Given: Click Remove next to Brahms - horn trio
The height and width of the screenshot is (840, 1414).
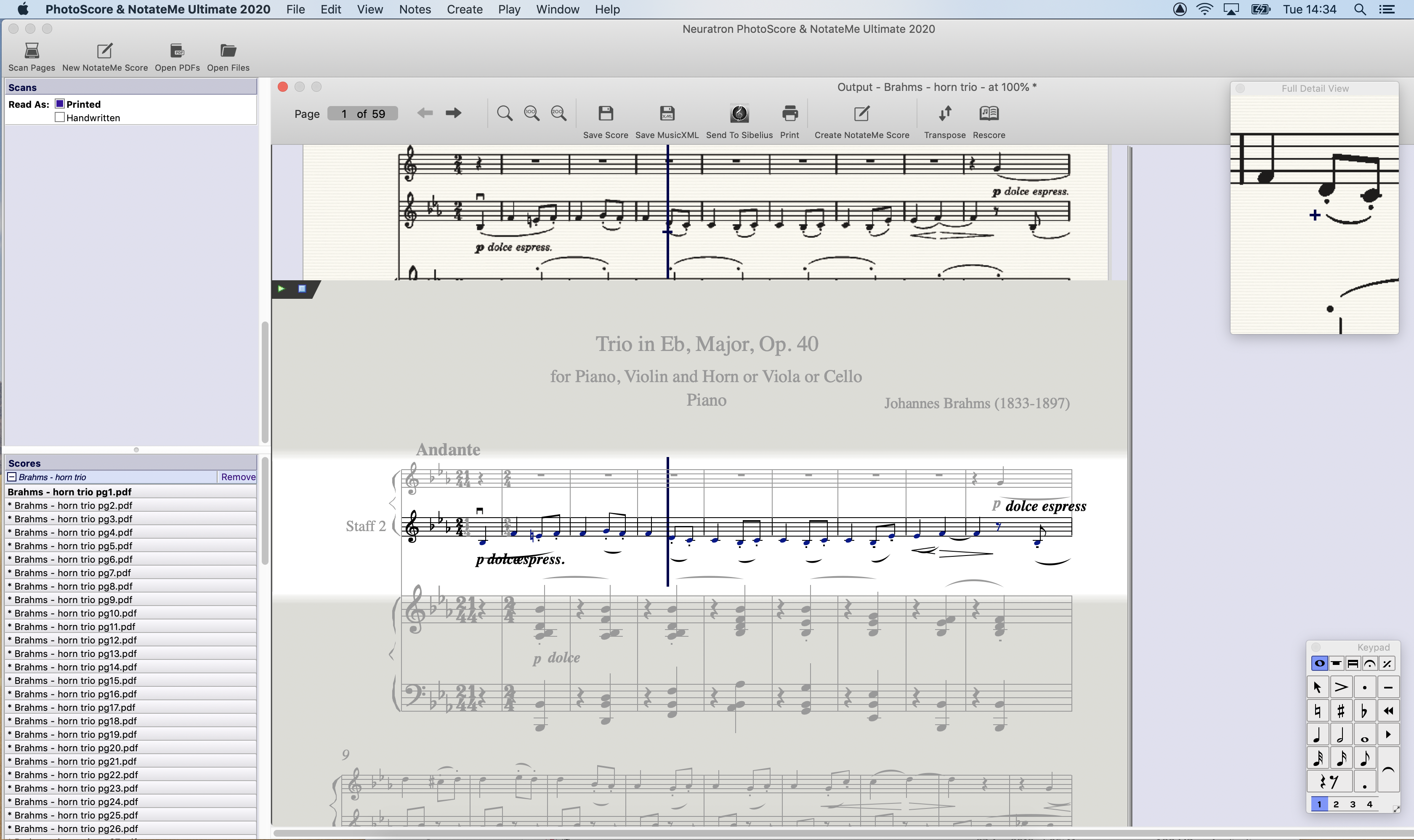Looking at the screenshot, I should 238,477.
